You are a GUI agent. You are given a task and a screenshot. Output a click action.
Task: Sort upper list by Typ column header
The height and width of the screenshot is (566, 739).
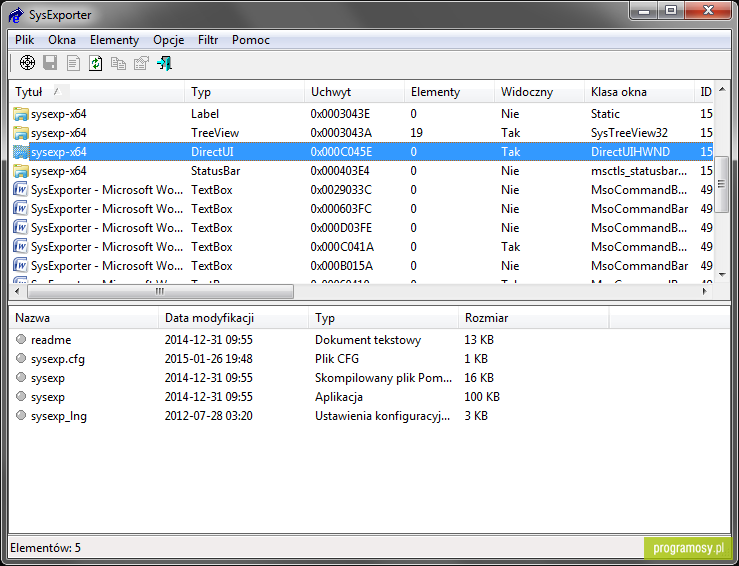(244, 92)
